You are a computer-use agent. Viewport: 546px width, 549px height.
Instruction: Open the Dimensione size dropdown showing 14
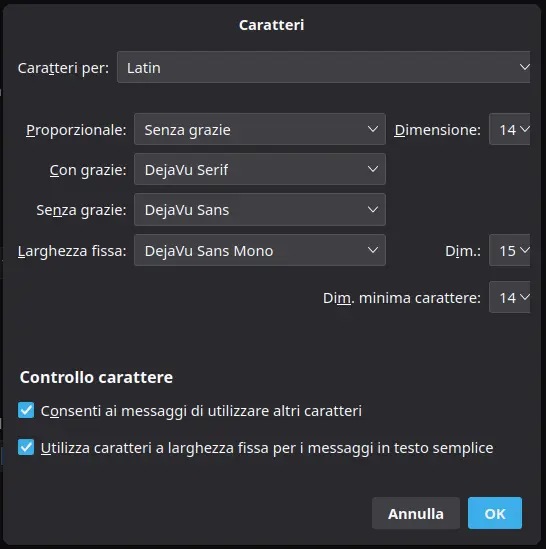pyautogui.click(x=509, y=129)
